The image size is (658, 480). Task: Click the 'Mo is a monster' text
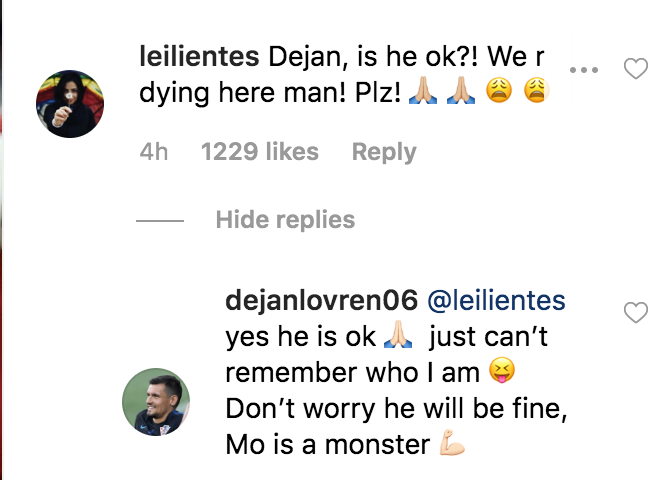[x=330, y=446]
